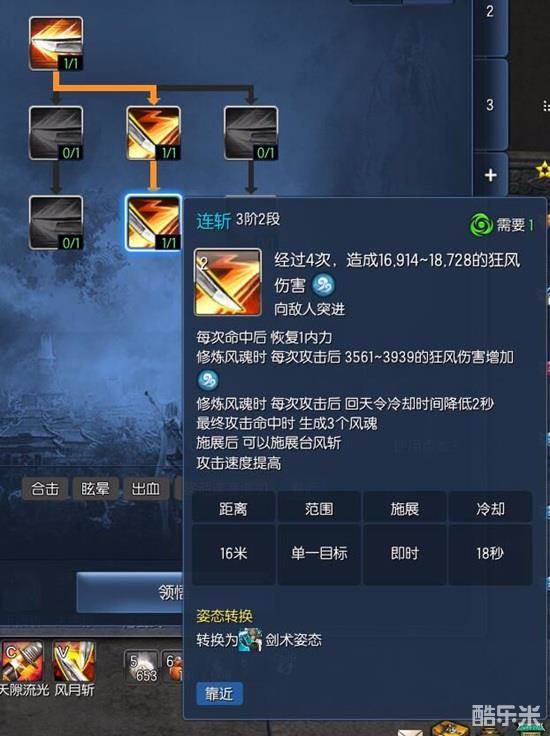Click the green skill point icon beside 需要

tap(481, 225)
